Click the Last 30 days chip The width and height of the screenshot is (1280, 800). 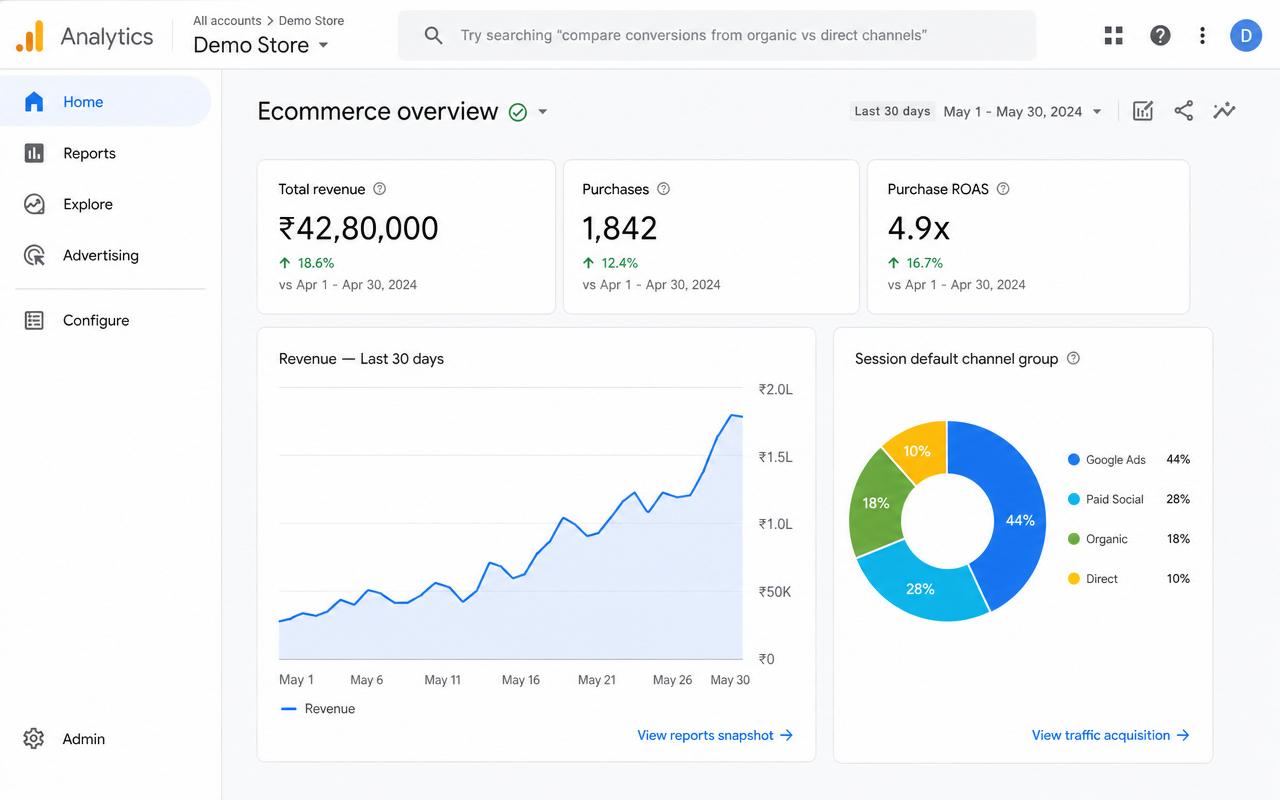click(892, 111)
